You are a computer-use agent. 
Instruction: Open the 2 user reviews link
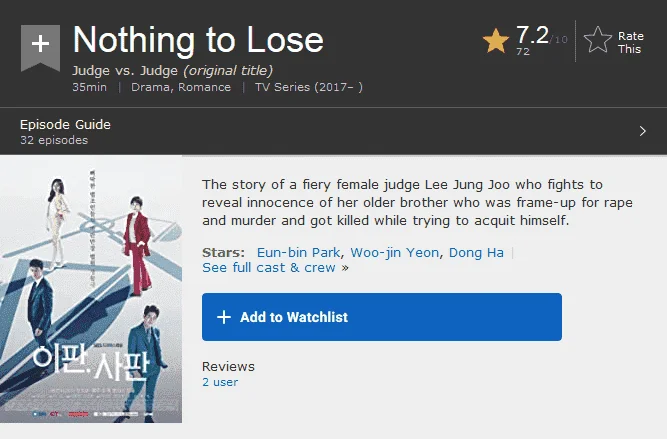(x=220, y=382)
